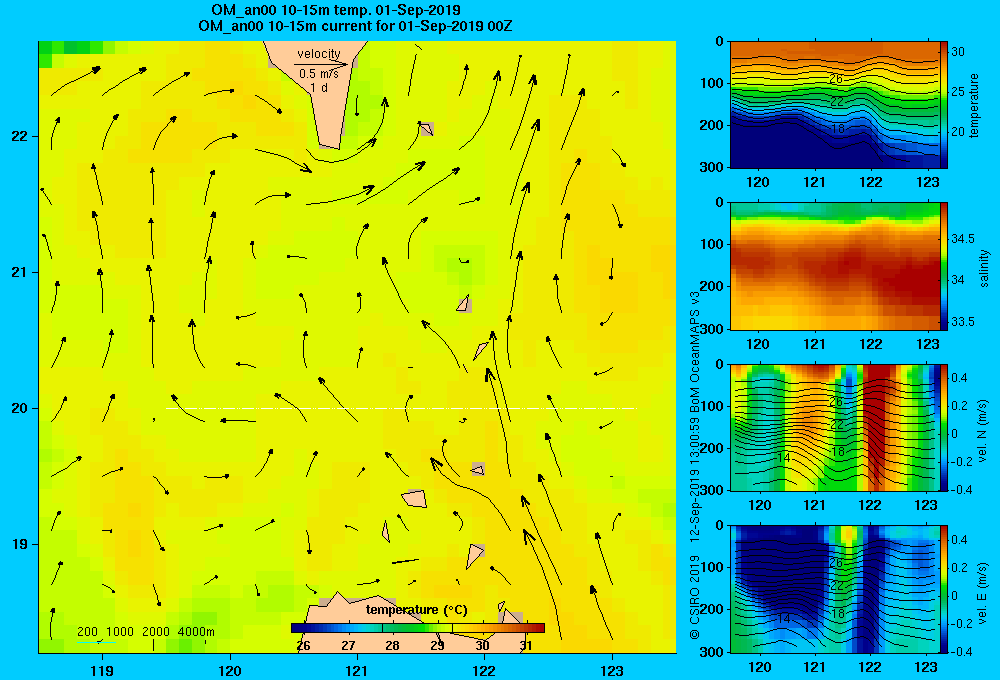Click contour label '14' in vel. E panel
The height and width of the screenshot is (680, 1000).
(x=784, y=619)
